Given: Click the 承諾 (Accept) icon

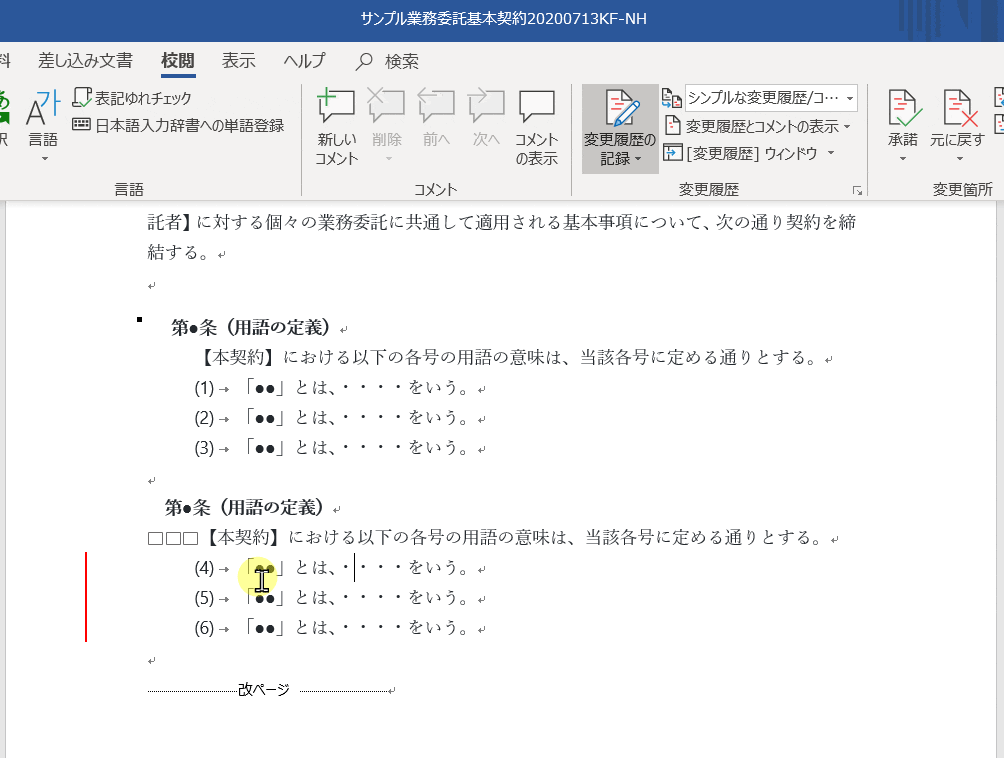Looking at the screenshot, I should click(903, 108).
